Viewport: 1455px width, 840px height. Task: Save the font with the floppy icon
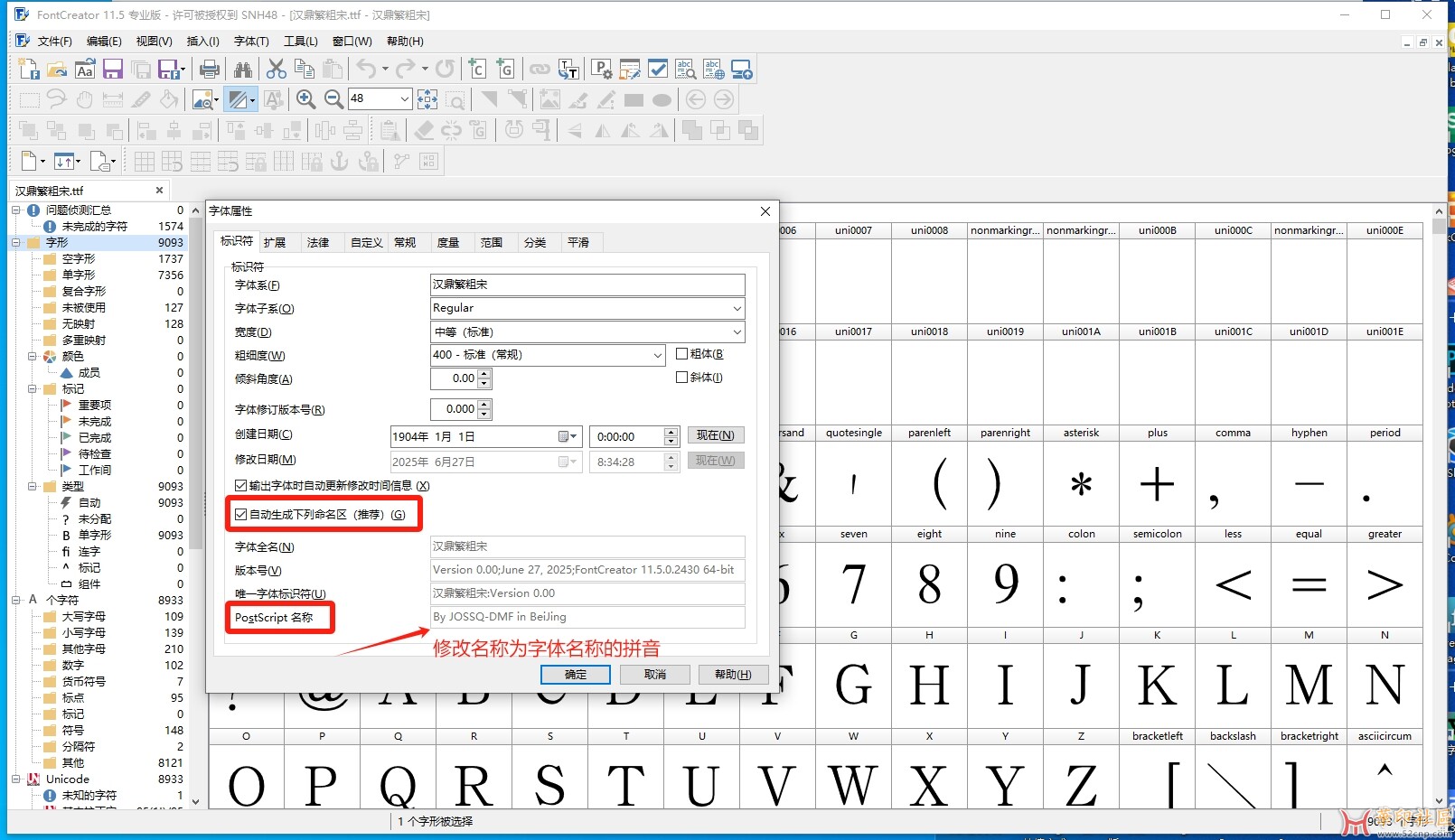click(113, 70)
